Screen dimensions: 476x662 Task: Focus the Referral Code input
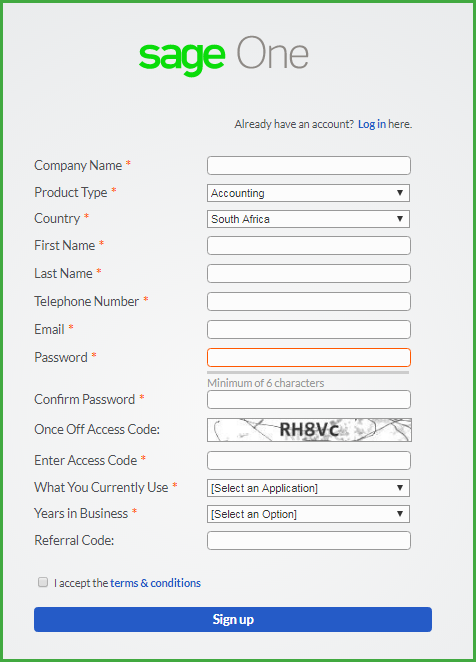[x=309, y=540]
